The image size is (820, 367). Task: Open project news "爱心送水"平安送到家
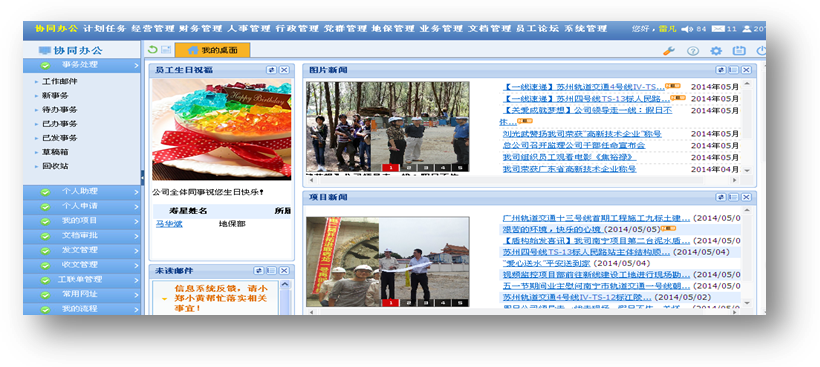(x=547, y=263)
